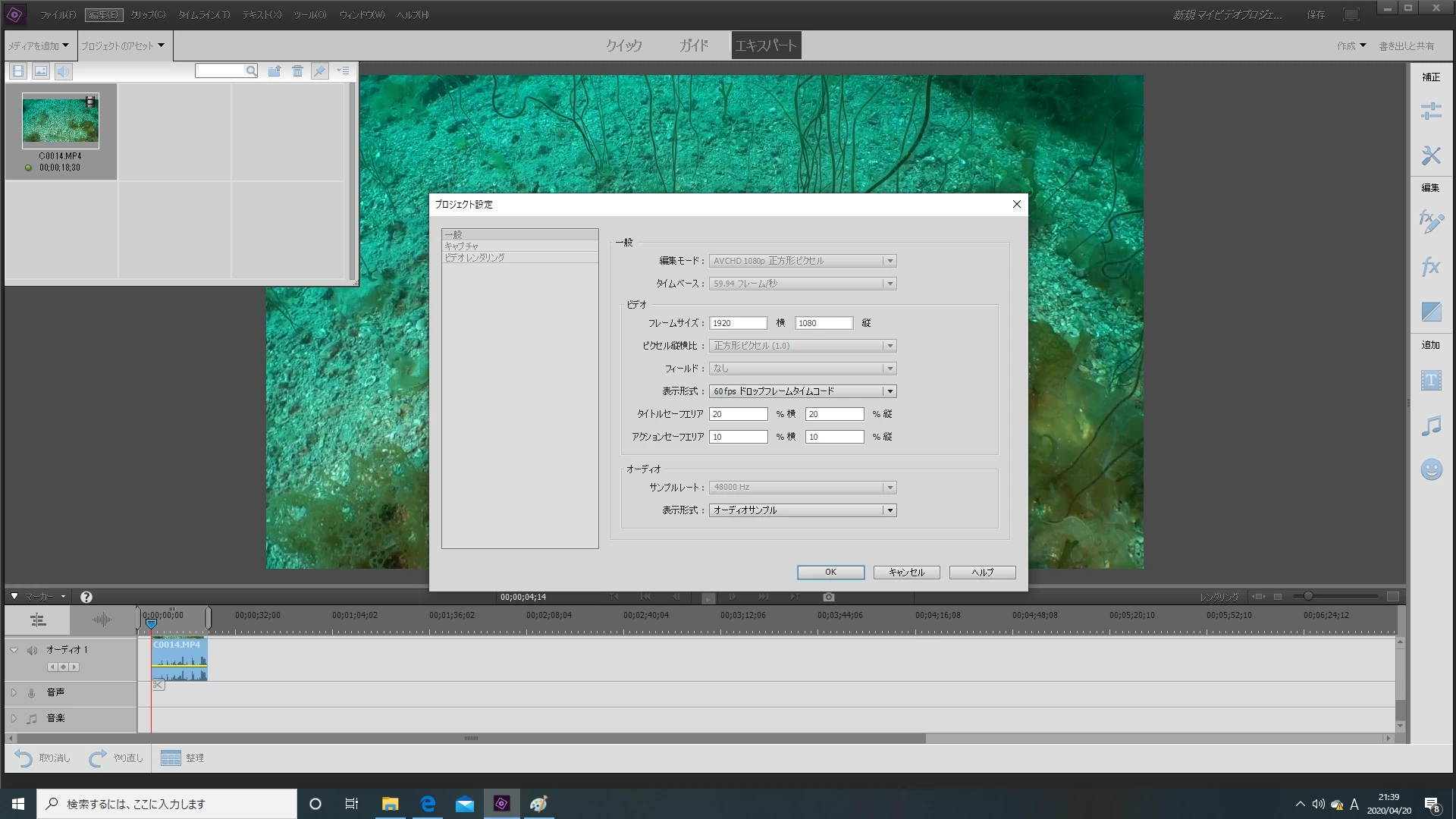Select ビデオレンダリング in settings list
The image size is (1456, 819).
point(475,258)
